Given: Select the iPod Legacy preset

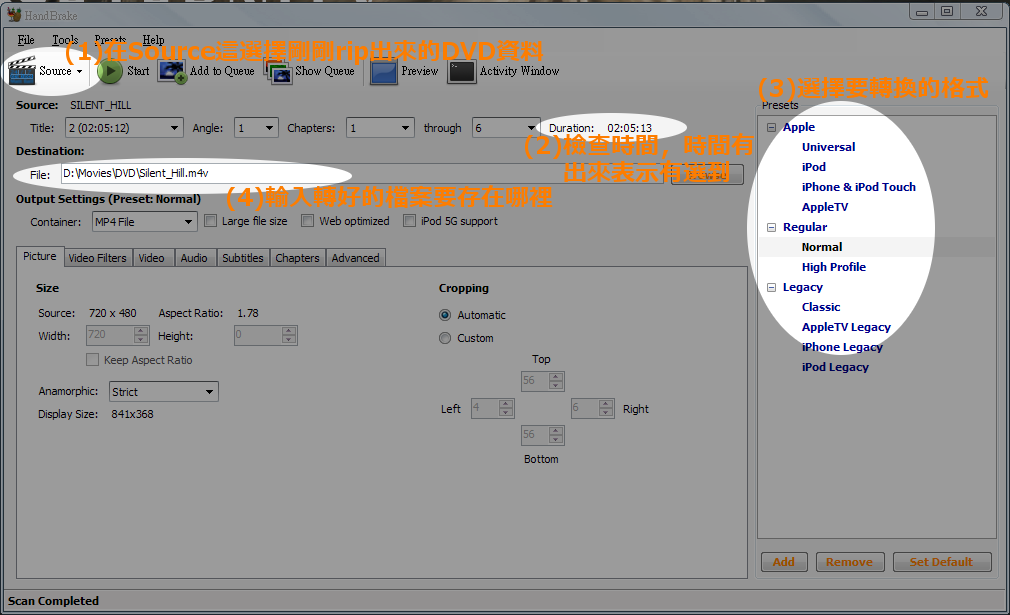Looking at the screenshot, I should point(835,367).
